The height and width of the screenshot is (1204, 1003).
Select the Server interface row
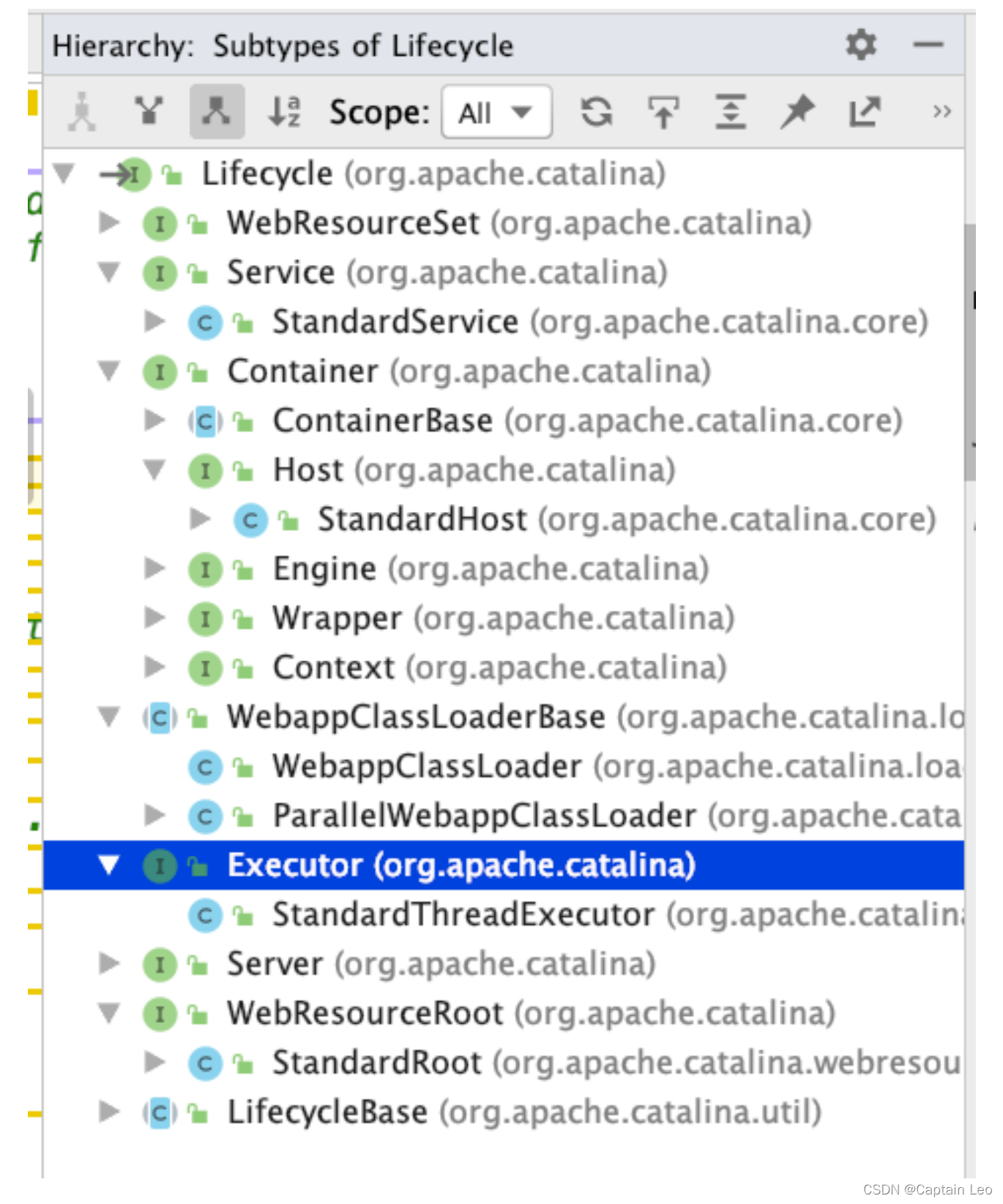504,964
